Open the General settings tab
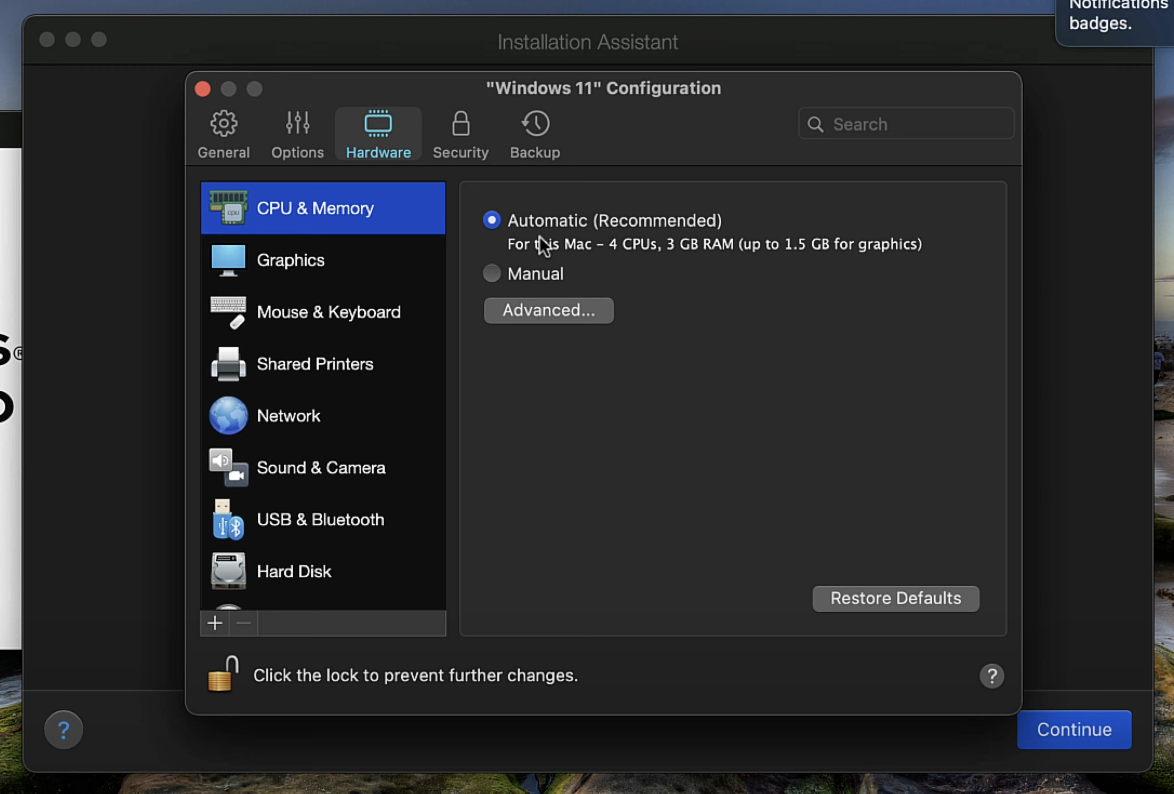Image resolution: width=1174 pixels, height=794 pixels. pos(223,135)
